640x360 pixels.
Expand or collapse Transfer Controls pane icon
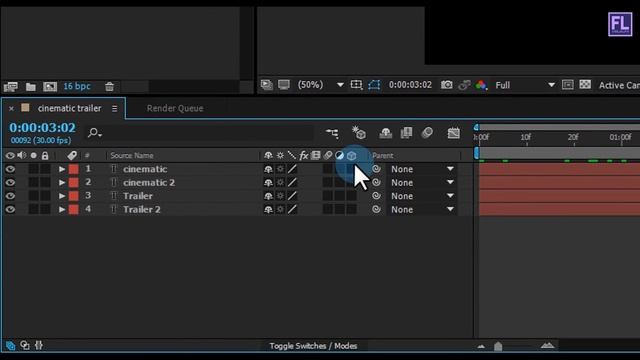pyautogui.click(x=25, y=346)
